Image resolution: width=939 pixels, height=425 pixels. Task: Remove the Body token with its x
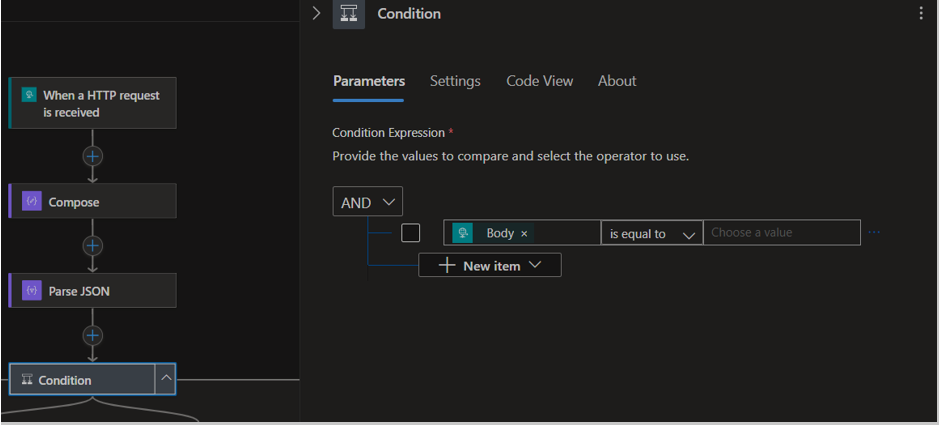[x=524, y=234]
